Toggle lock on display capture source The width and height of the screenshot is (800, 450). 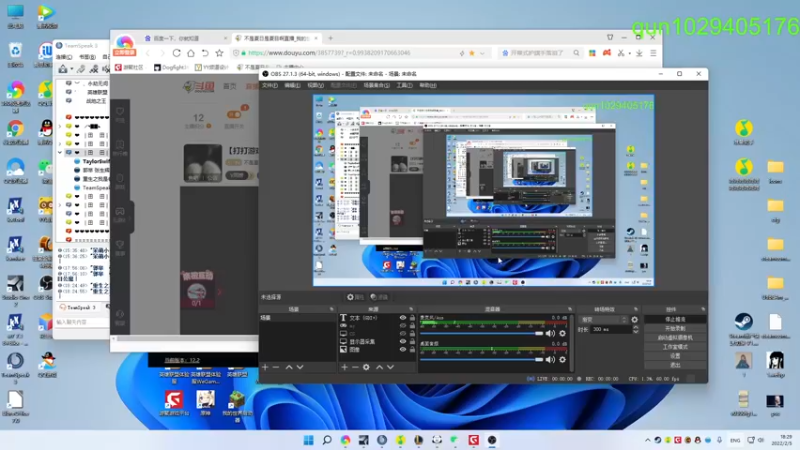(x=412, y=341)
